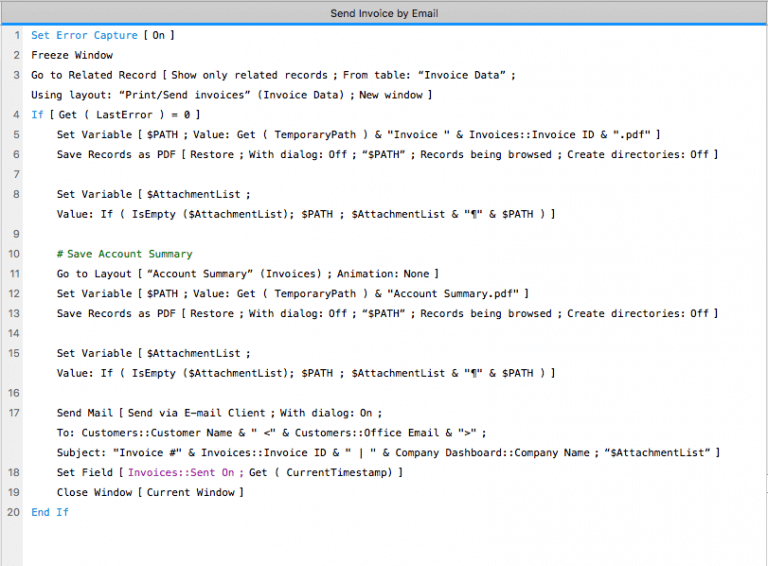Select the Set Field Invoices::Sent On step
768x566 pixels.
point(230,472)
